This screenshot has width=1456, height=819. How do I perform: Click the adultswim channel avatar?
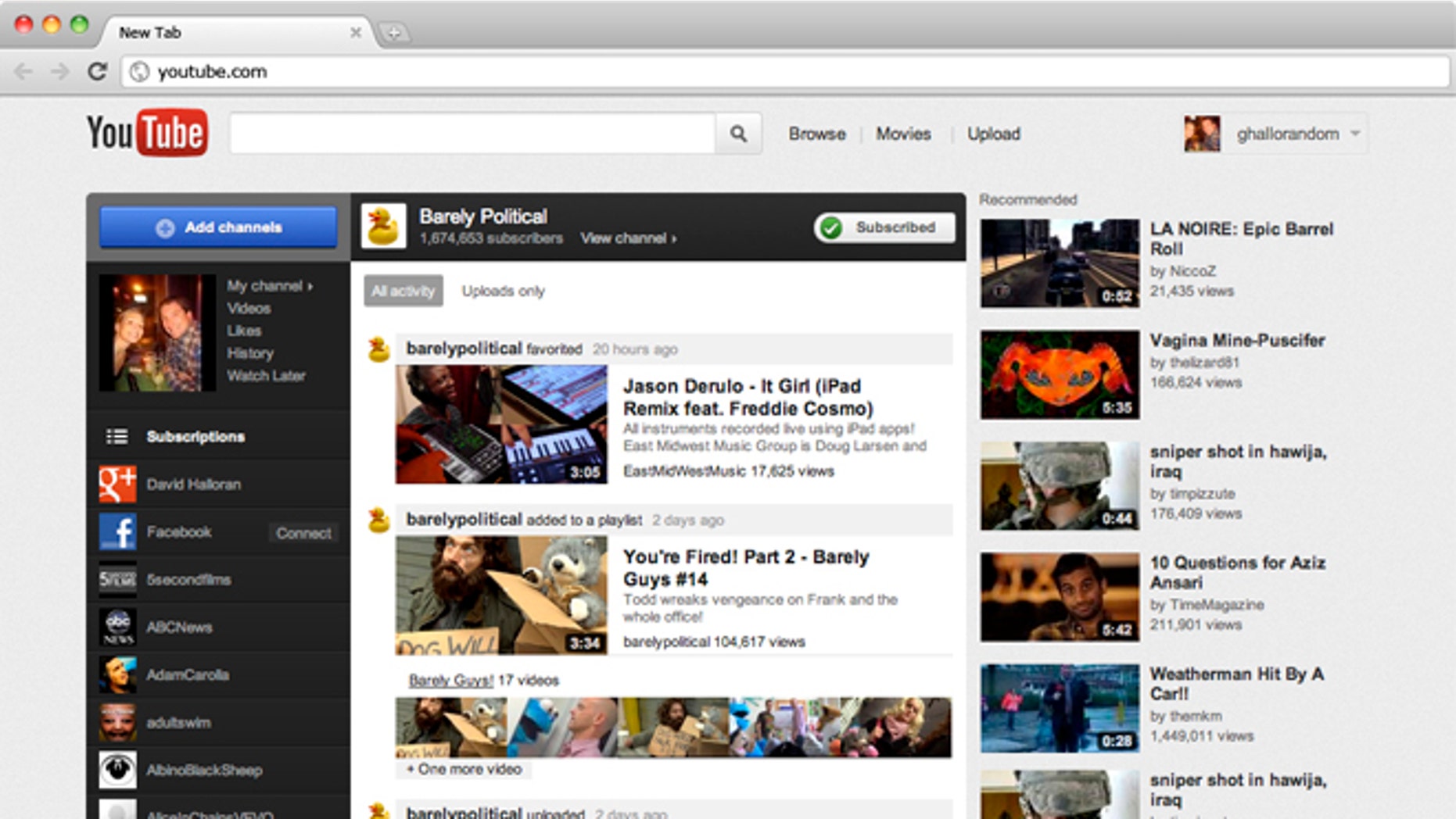(117, 722)
